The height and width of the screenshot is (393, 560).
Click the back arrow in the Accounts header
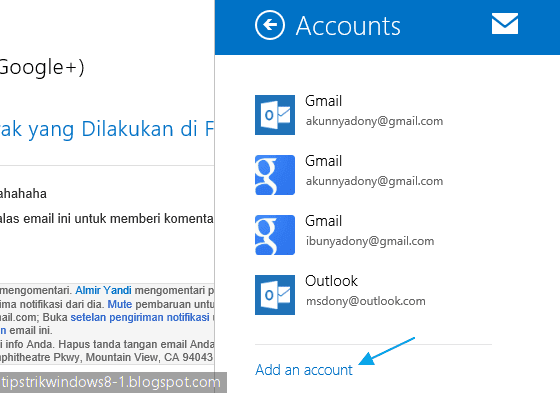coord(270,25)
